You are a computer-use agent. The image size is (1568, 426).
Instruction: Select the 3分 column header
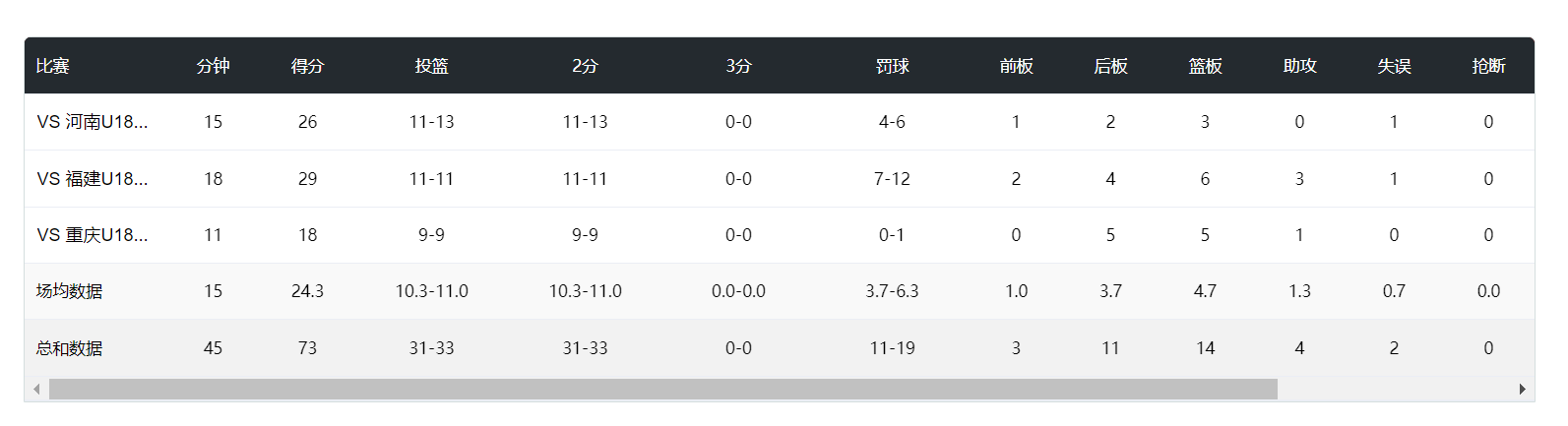point(738,66)
